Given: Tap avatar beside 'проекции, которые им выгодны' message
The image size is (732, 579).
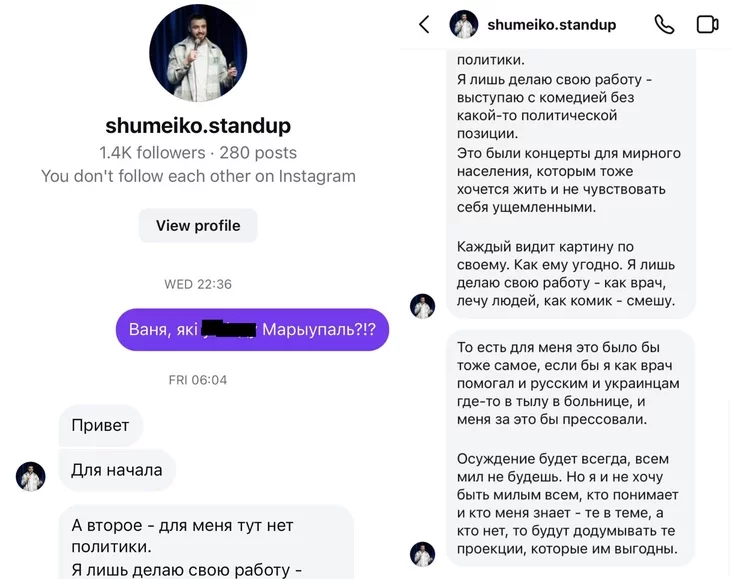Looking at the screenshot, I should pyautogui.click(x=422, y=554).
